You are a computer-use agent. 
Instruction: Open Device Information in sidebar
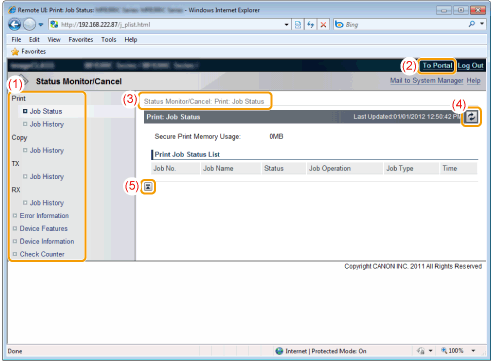47,241
